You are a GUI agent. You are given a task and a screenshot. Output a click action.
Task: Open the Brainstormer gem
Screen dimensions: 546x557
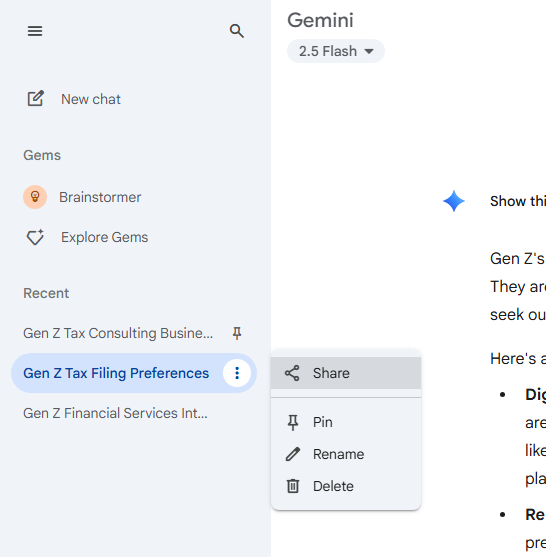click(x=100, y=197)
